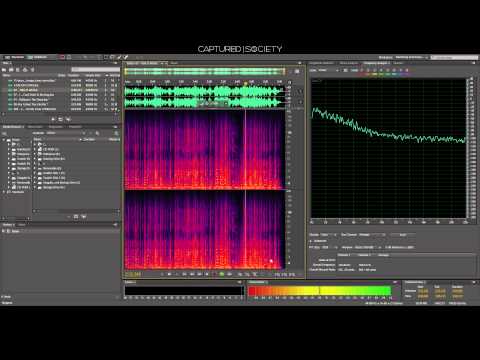Open the Media Browser tab

pyautogui.click(x=13, y=127)
